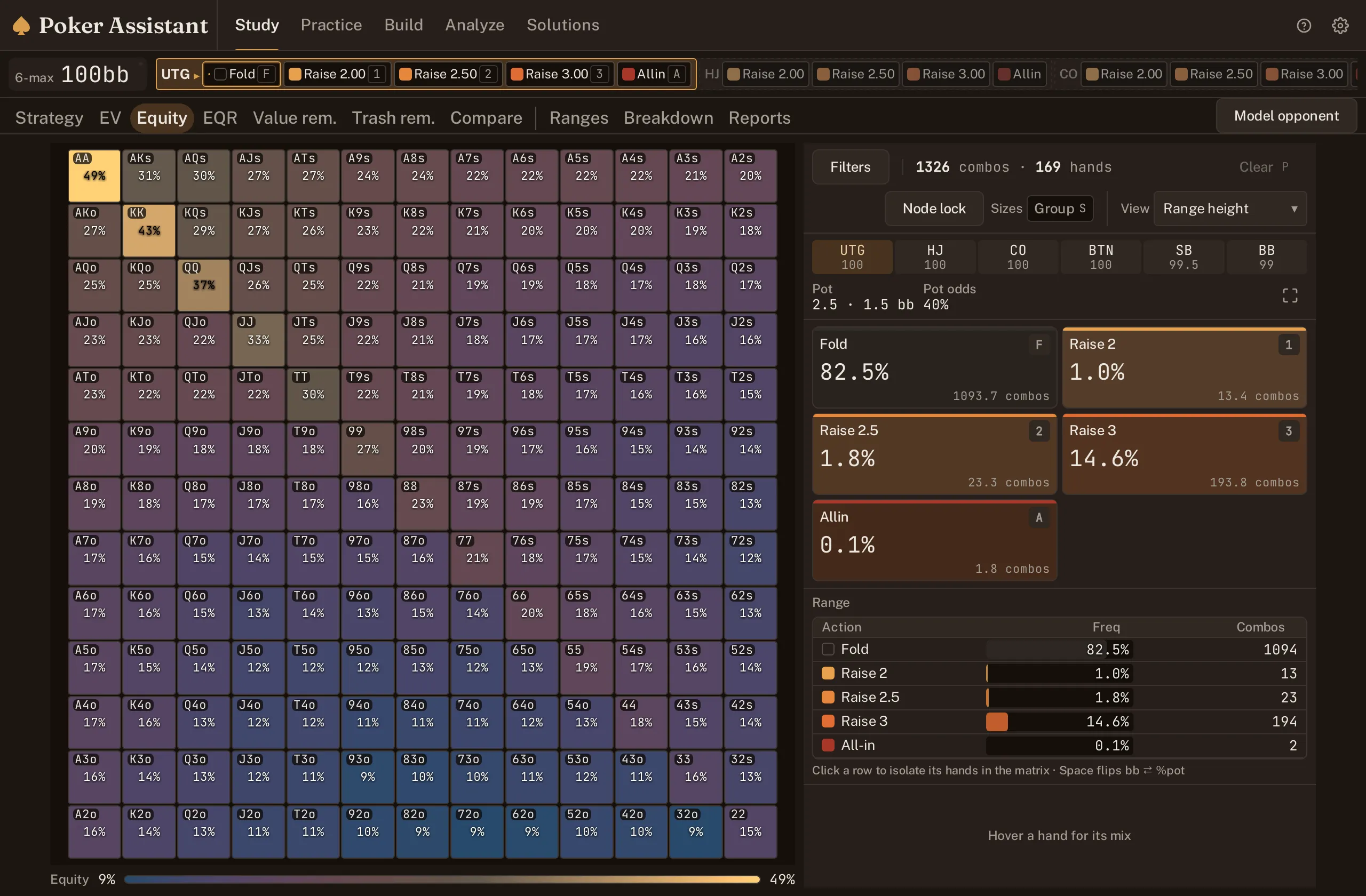
Task: Open the Build tab
Action: (403, 25)
